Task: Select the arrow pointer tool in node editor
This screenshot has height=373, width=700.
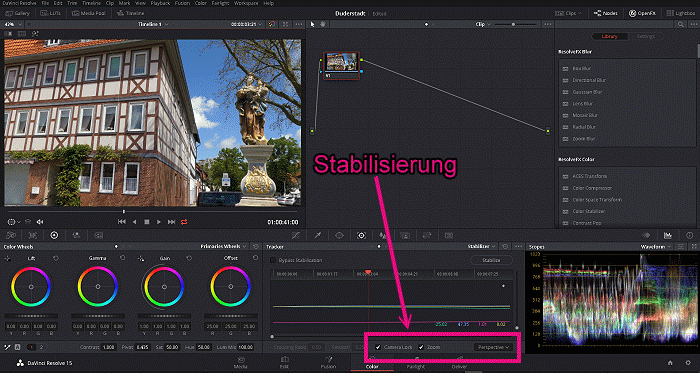Action: [312, 24]
